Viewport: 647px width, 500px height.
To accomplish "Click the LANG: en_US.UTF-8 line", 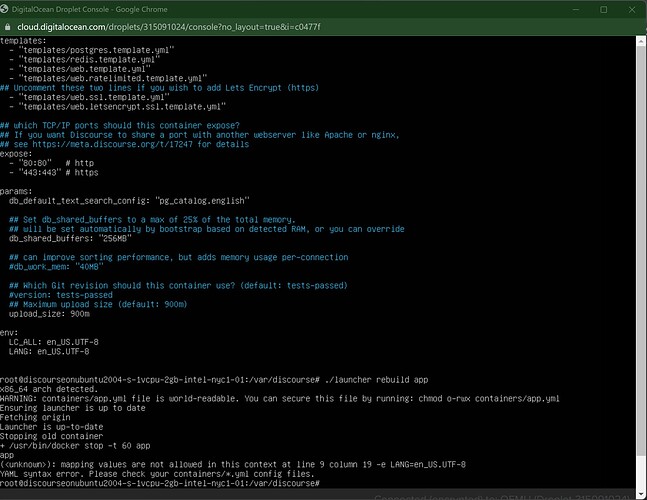I will tap(50, 351).
